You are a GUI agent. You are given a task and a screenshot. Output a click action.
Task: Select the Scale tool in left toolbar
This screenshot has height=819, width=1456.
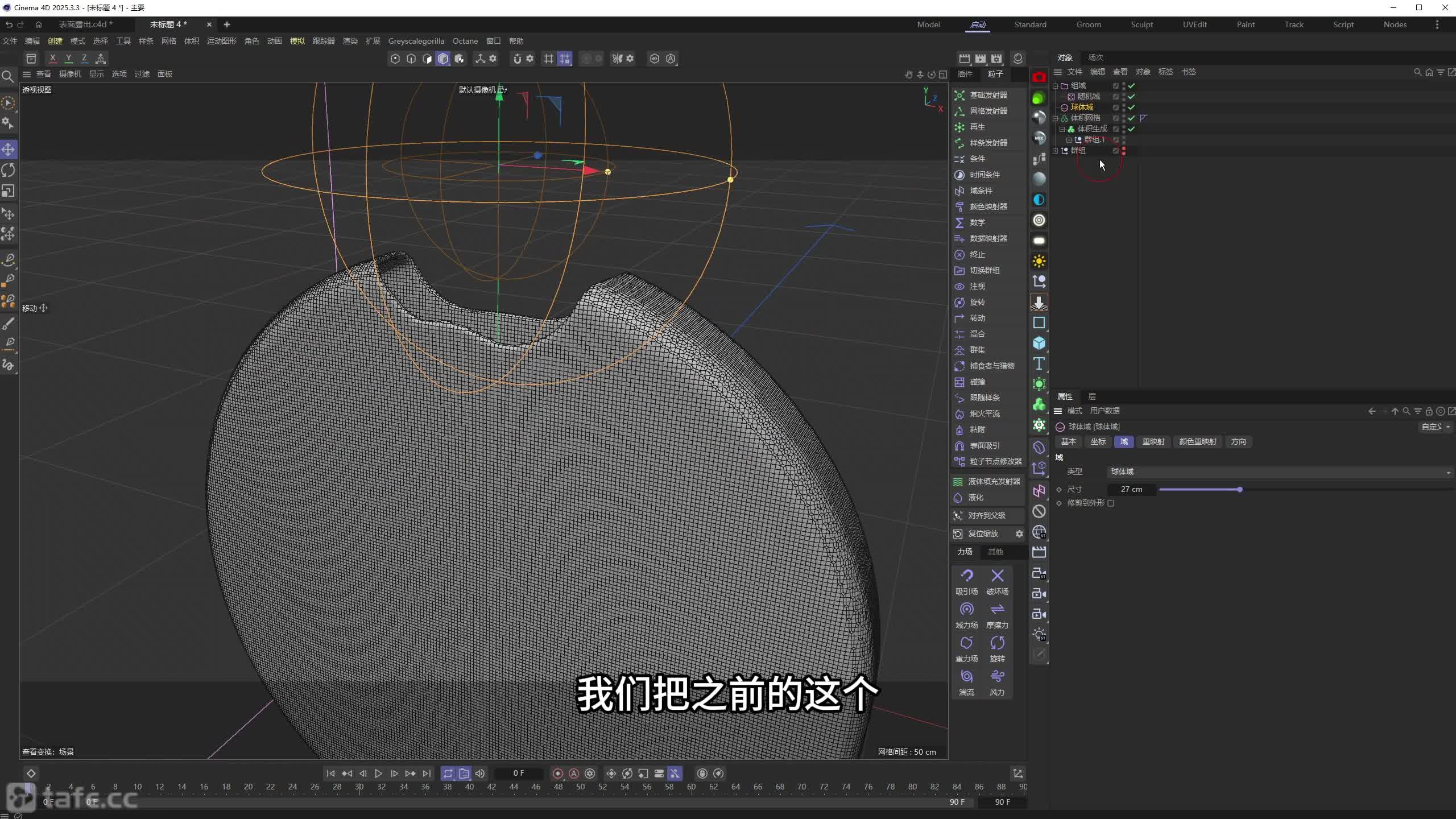coord(9,191)
